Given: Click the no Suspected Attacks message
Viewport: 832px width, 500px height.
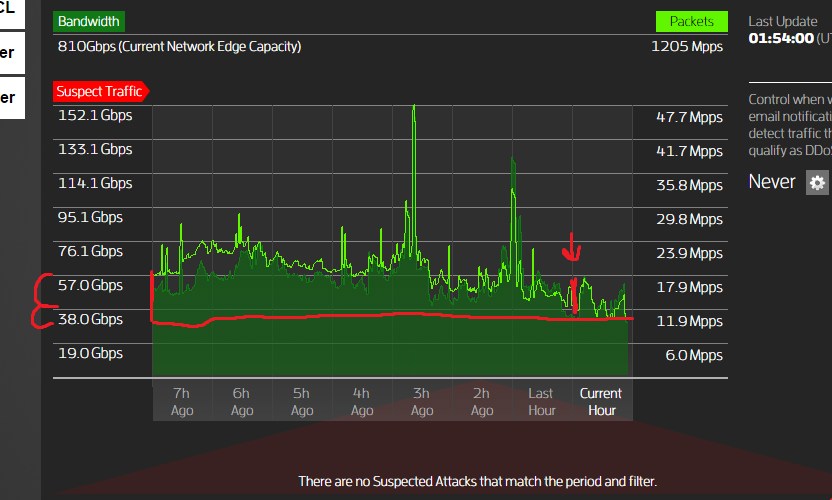Looking at the screenshot, I should coord(478,481).
